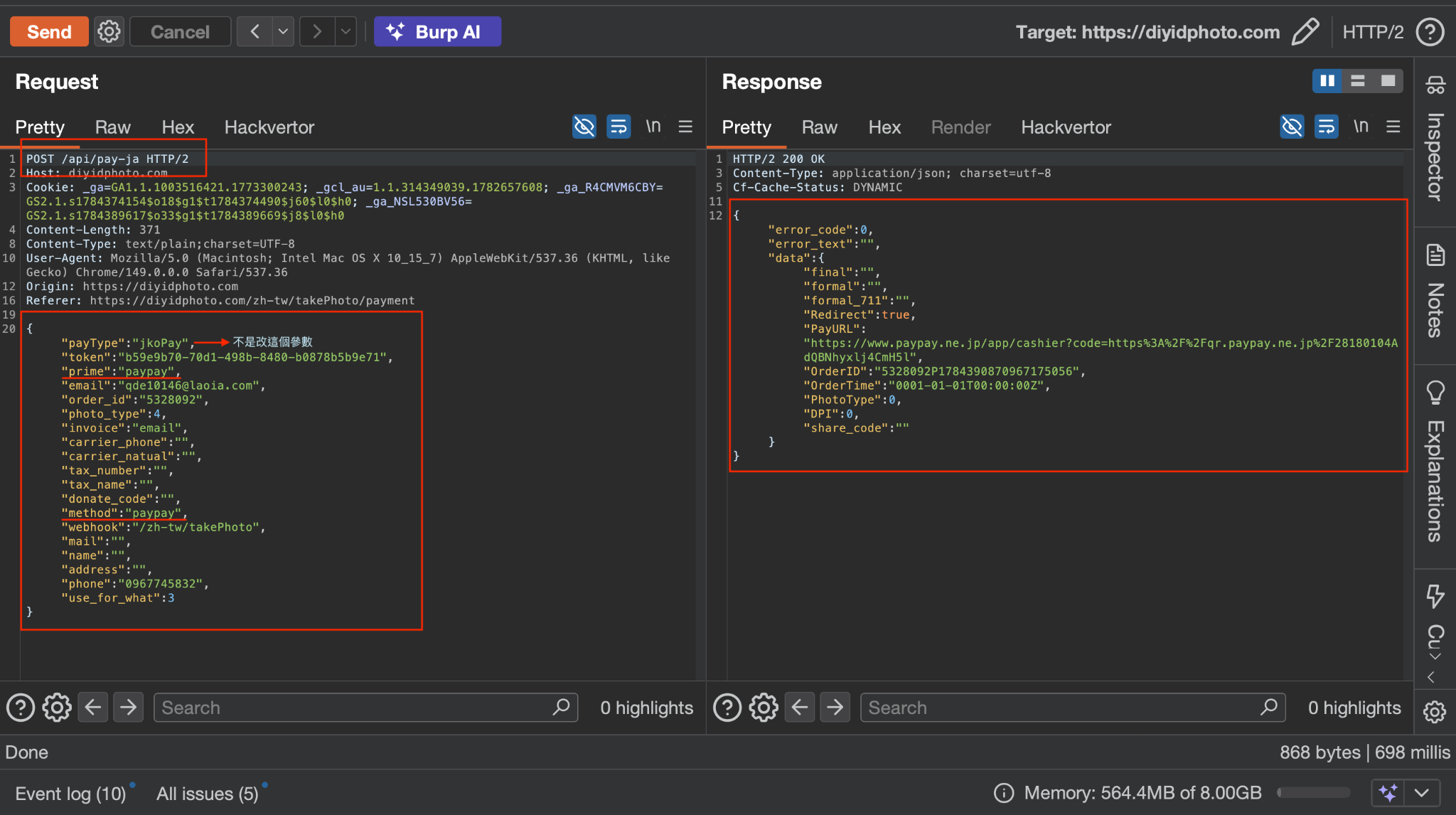Open the Response Render tab
Screen dimensions: 1456x815
click(960, 127)
